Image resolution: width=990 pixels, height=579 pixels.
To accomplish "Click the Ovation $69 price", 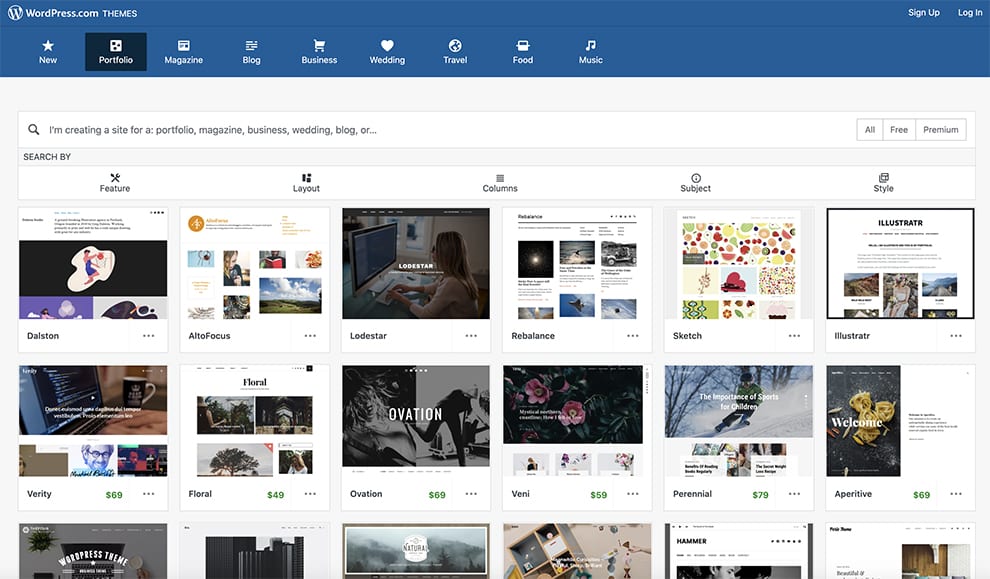I will [437, 495].
